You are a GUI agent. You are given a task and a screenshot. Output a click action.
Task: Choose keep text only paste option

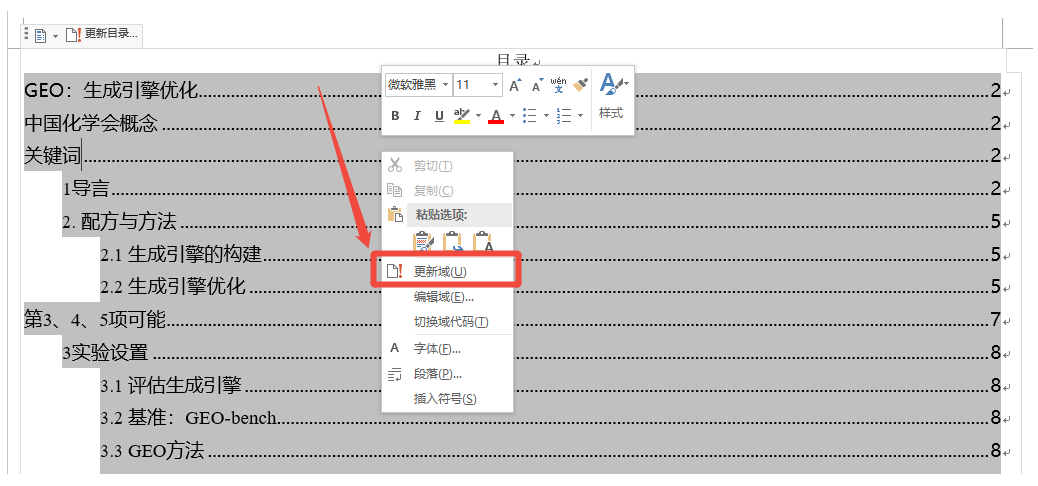(486, 242)
